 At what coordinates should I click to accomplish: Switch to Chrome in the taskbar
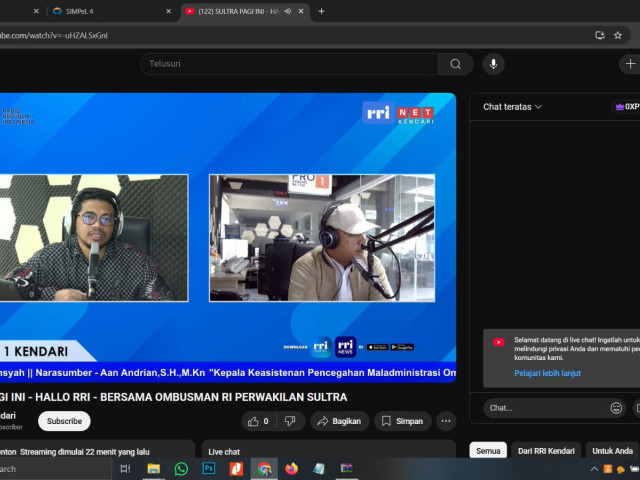264,469
